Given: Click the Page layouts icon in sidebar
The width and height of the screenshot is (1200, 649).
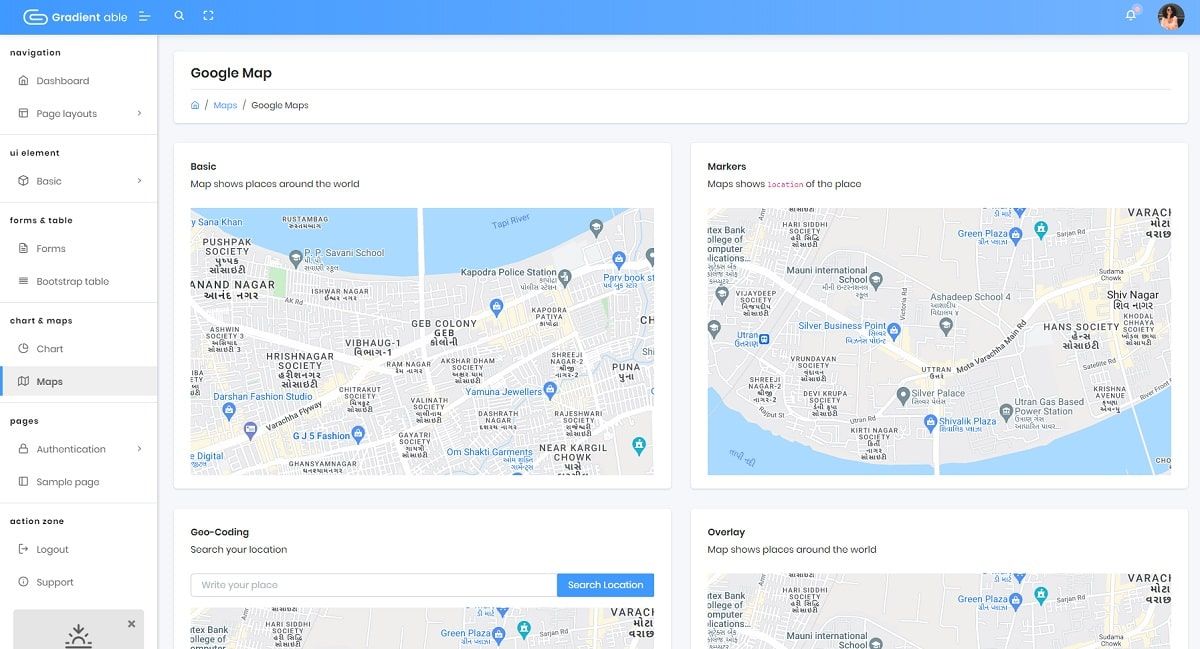Looking at the screenshot, I should (x=24, y=114).
